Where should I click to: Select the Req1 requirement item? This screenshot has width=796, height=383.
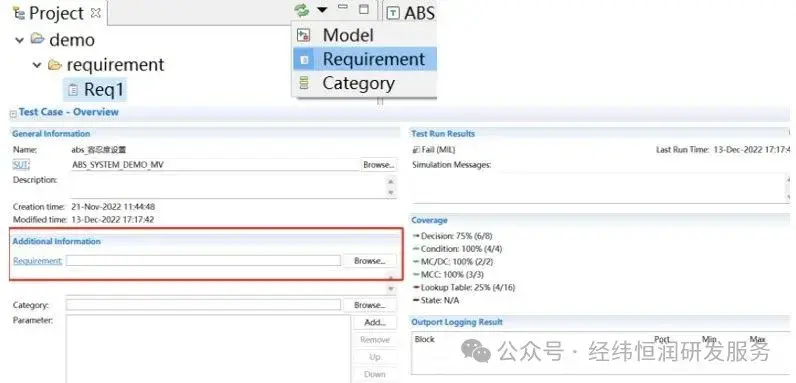pos(95,89)
